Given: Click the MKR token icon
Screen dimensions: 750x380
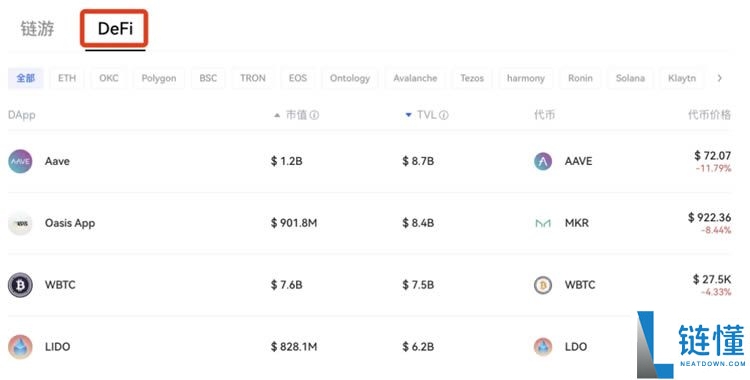Looking at the screenshot, I should pyautogui.click(x=543, y=223).
